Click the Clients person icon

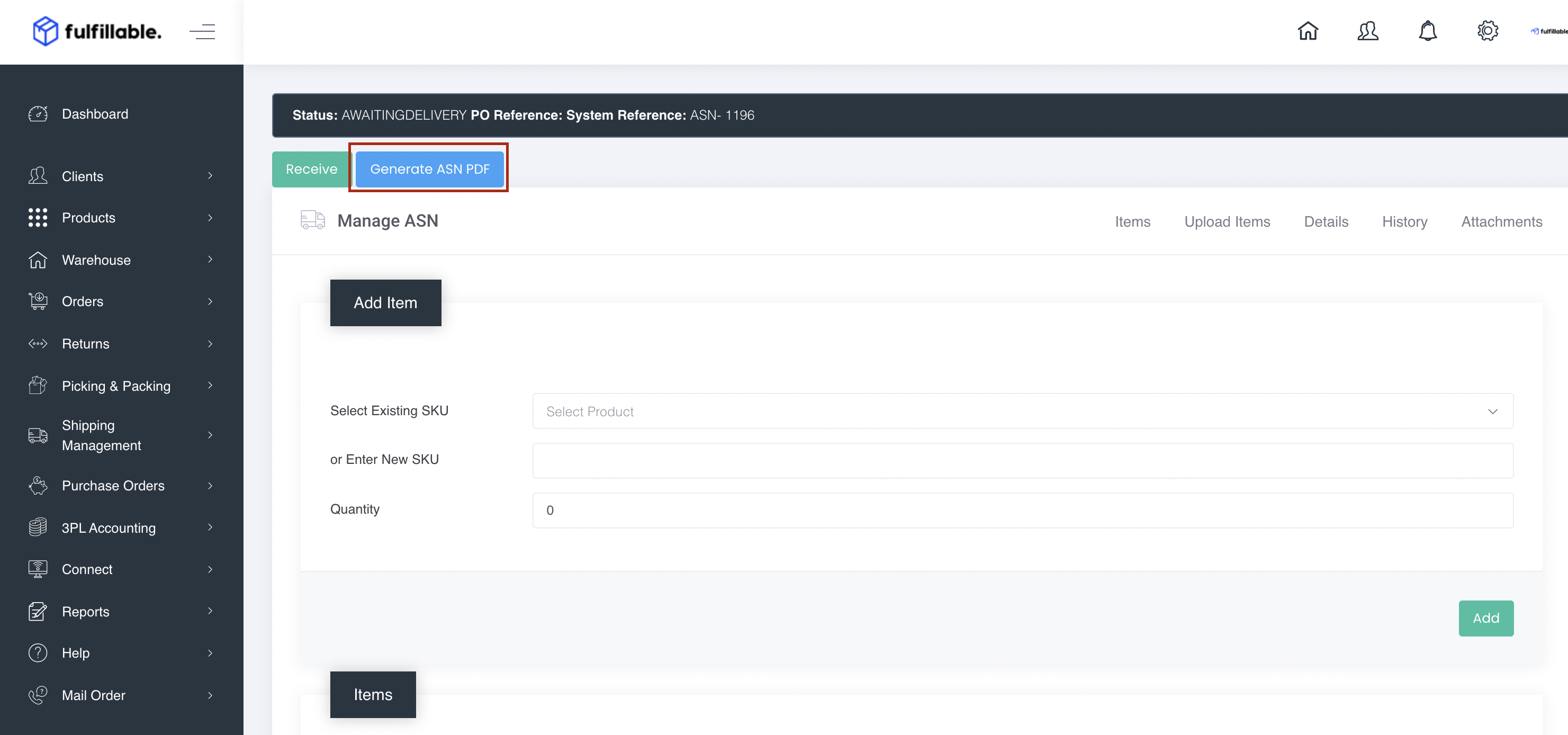[x=38, y=176]
